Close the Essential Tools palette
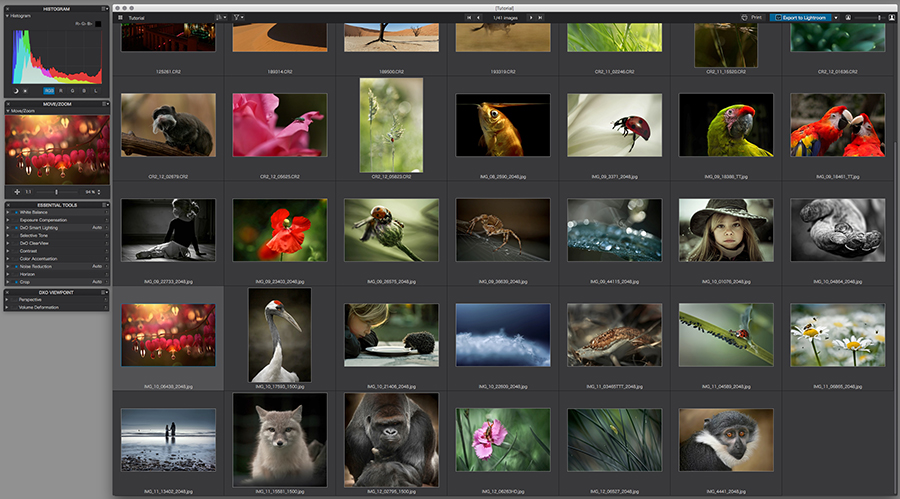Image resolution: width=900 pixels, height=499 pixels. pyautogui.click(x=7, y=205)
